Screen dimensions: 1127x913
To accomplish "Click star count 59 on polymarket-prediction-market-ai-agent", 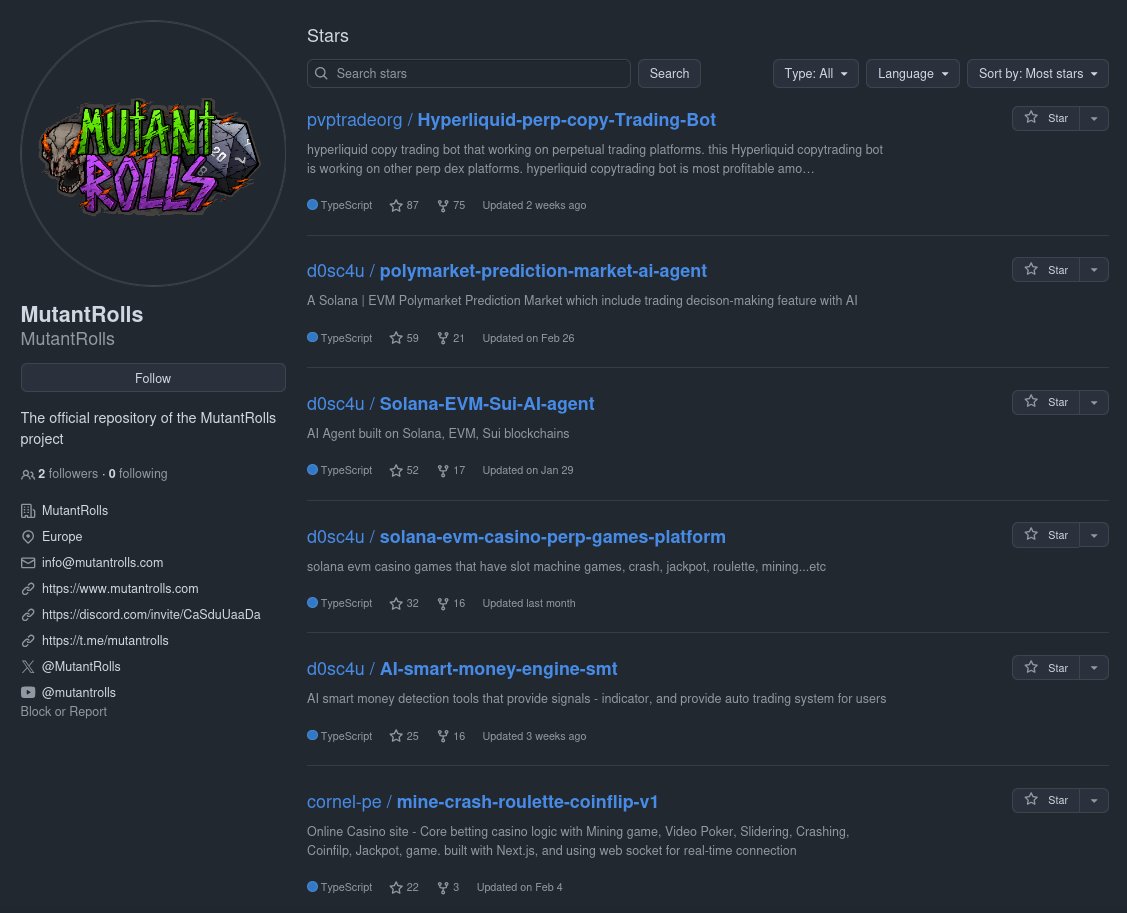I will 404,338.
